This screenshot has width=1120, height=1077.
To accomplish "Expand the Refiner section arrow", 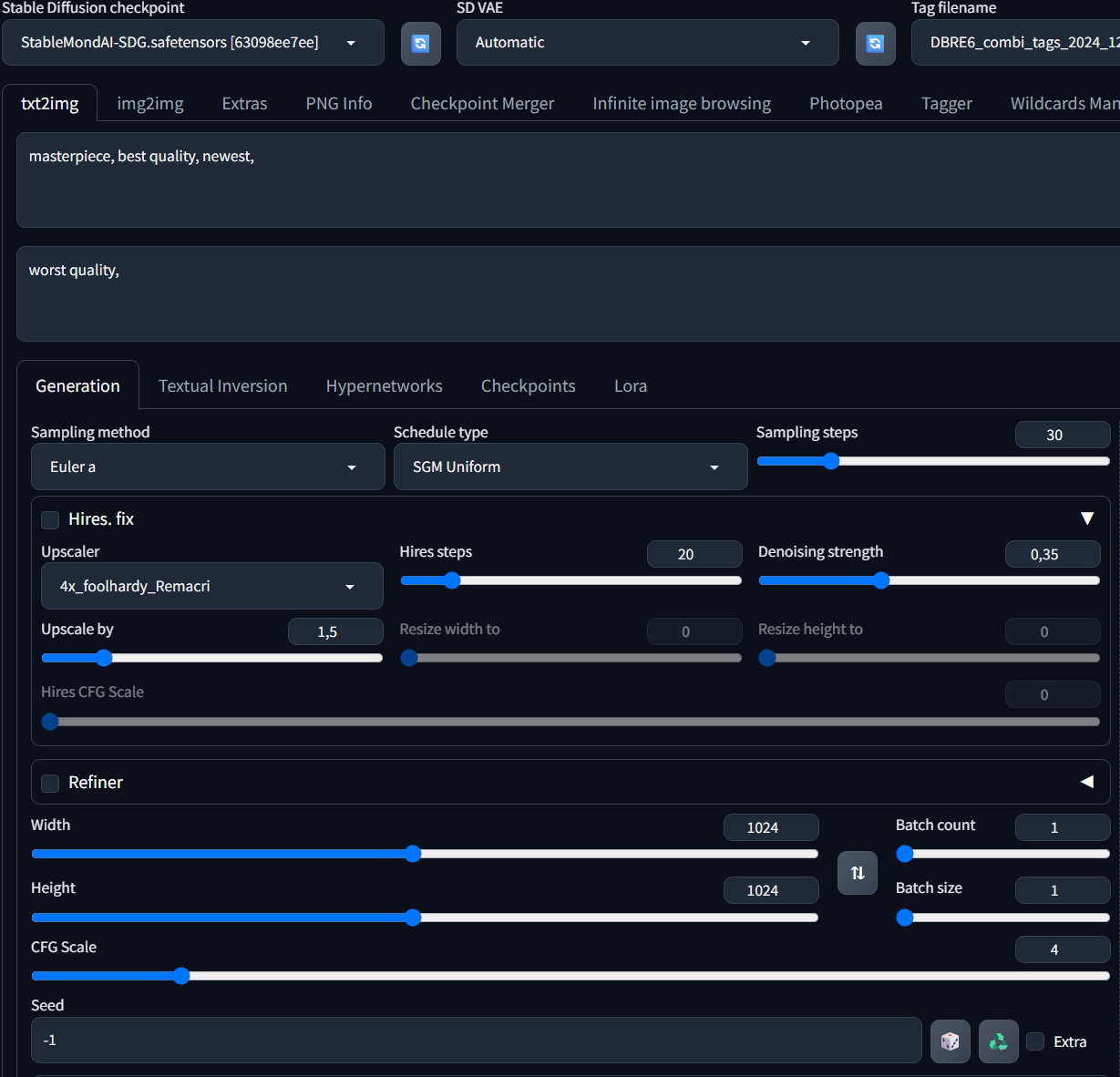I will point(1087,782).
